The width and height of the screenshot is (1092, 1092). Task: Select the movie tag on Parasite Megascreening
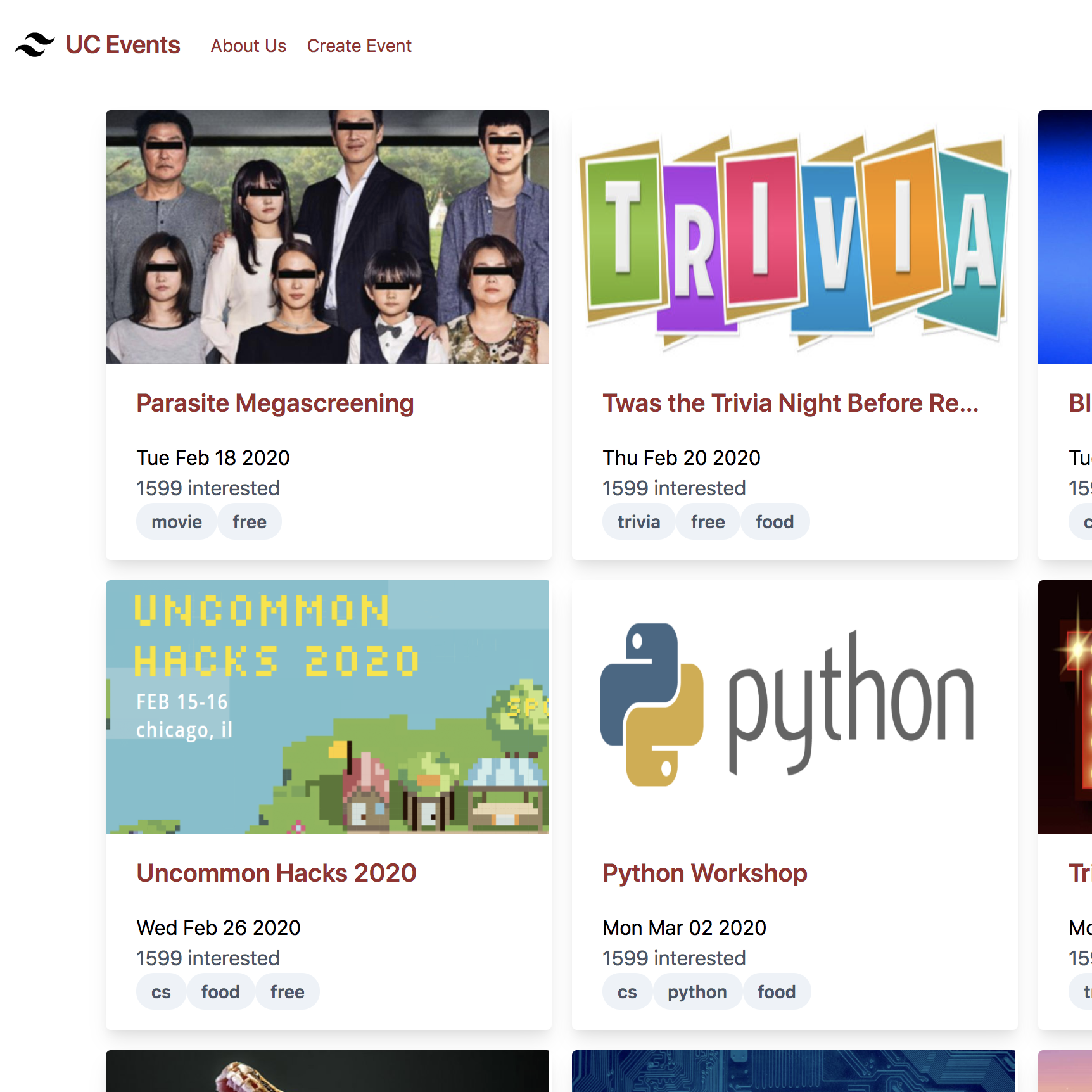(x=177, y=522)
